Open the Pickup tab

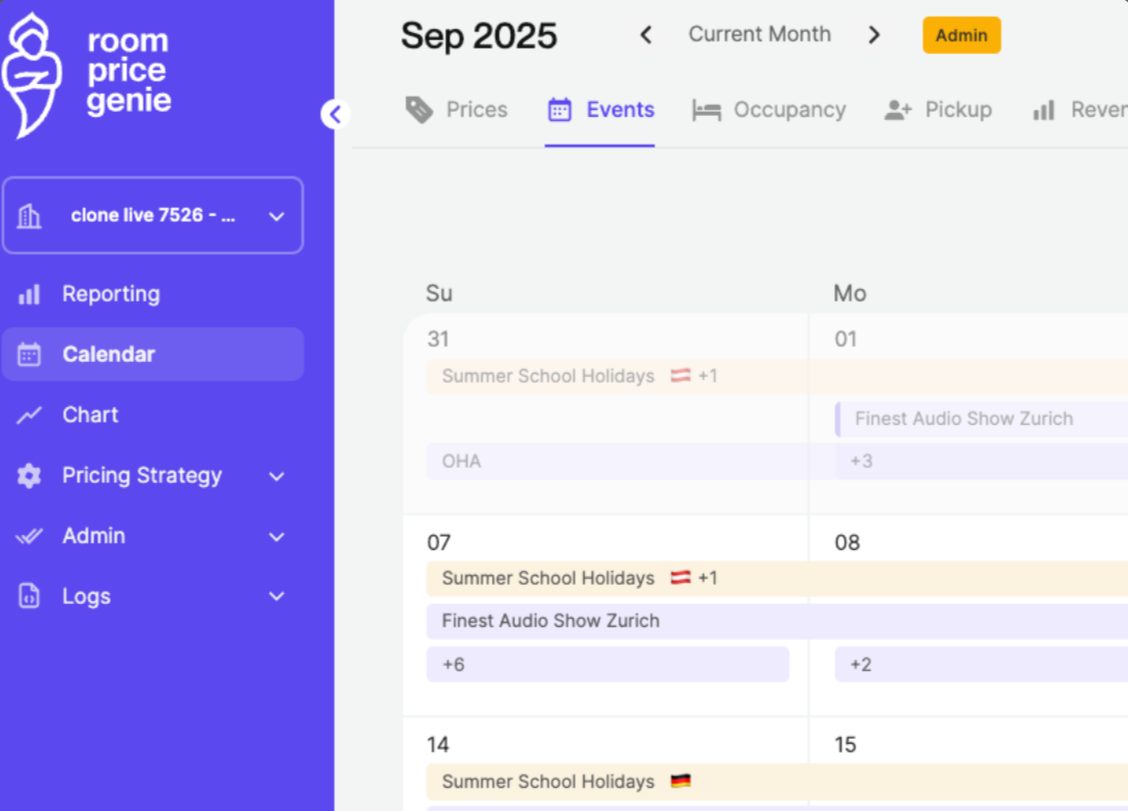click(938, 110)
